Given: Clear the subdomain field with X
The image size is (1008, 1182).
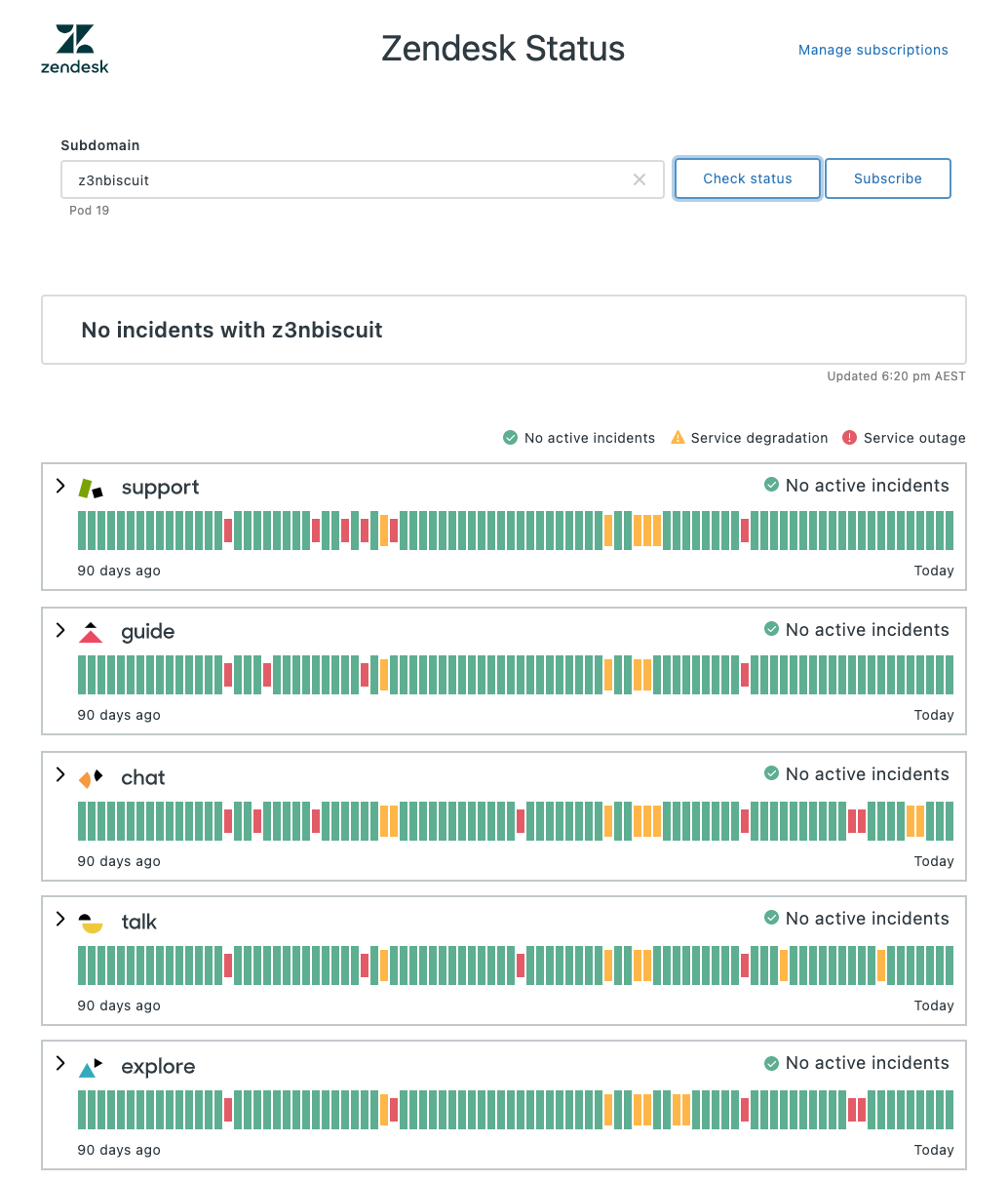Looking at the screenshot, I should pyautogui.click(x=640, y=179).
